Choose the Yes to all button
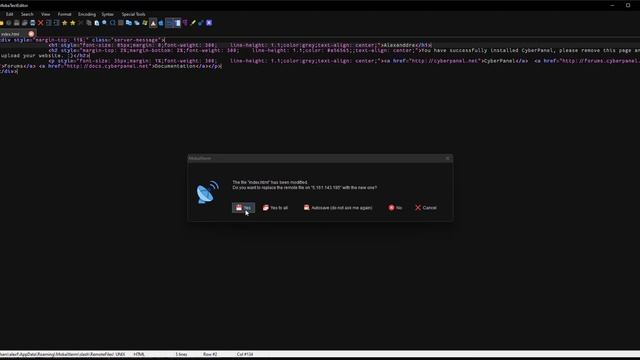This screenshot has height=360, width=640. (276, 208)
